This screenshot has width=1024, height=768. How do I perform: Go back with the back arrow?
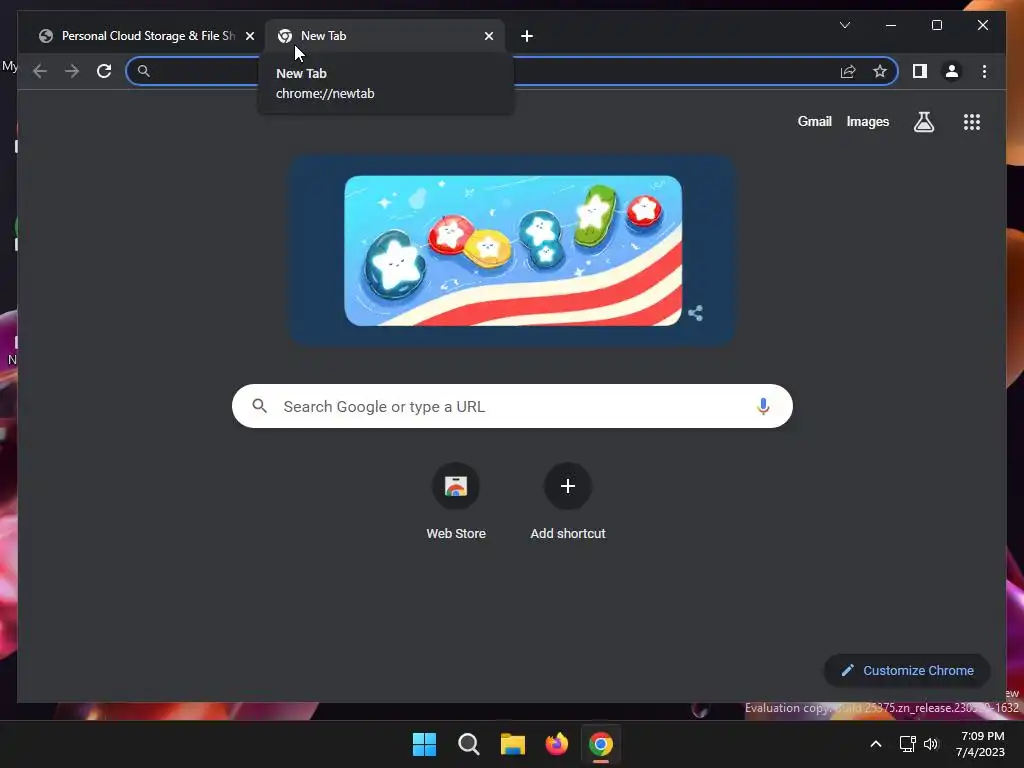(40, 71)
